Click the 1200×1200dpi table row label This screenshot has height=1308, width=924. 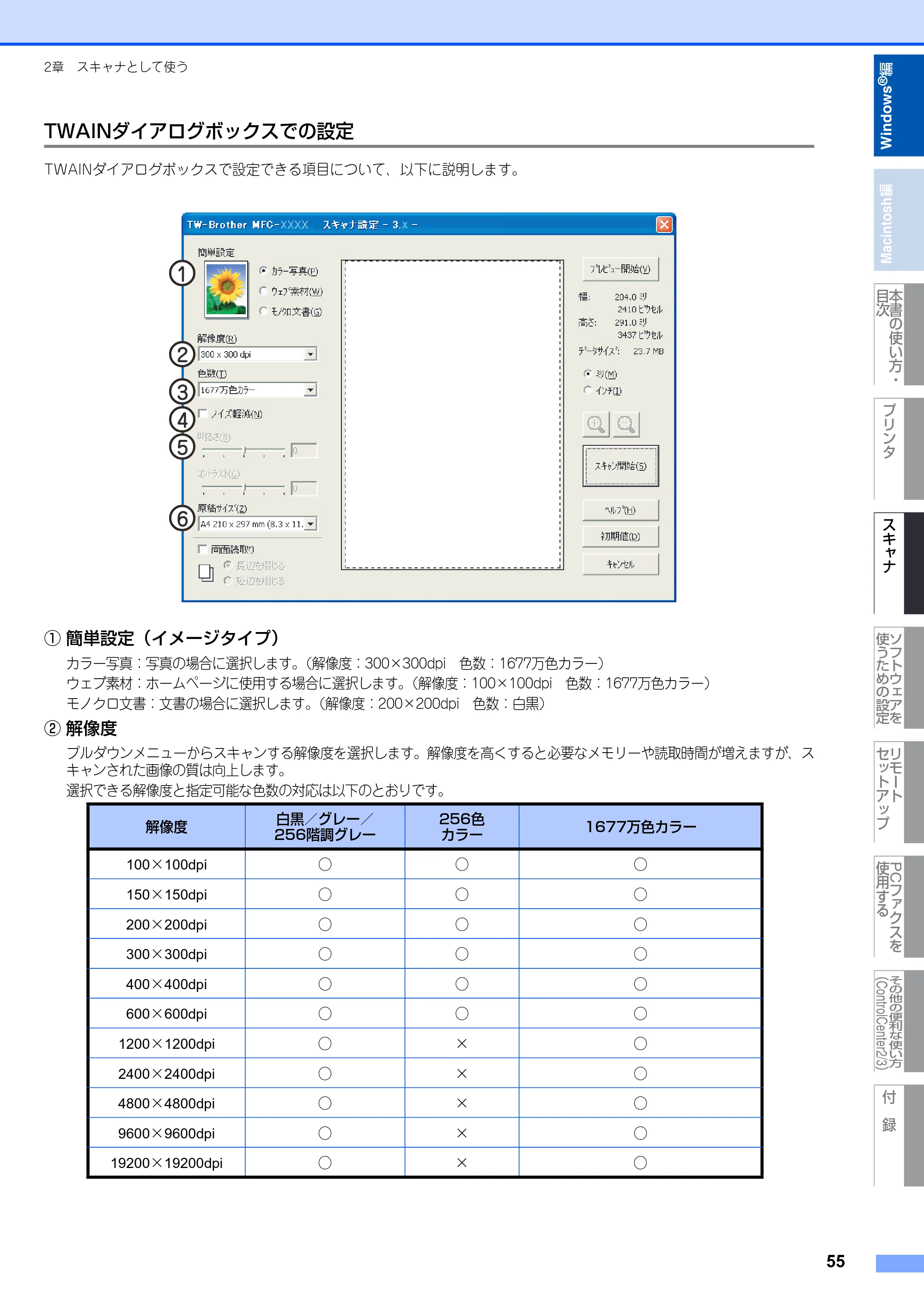point(166,1044)
